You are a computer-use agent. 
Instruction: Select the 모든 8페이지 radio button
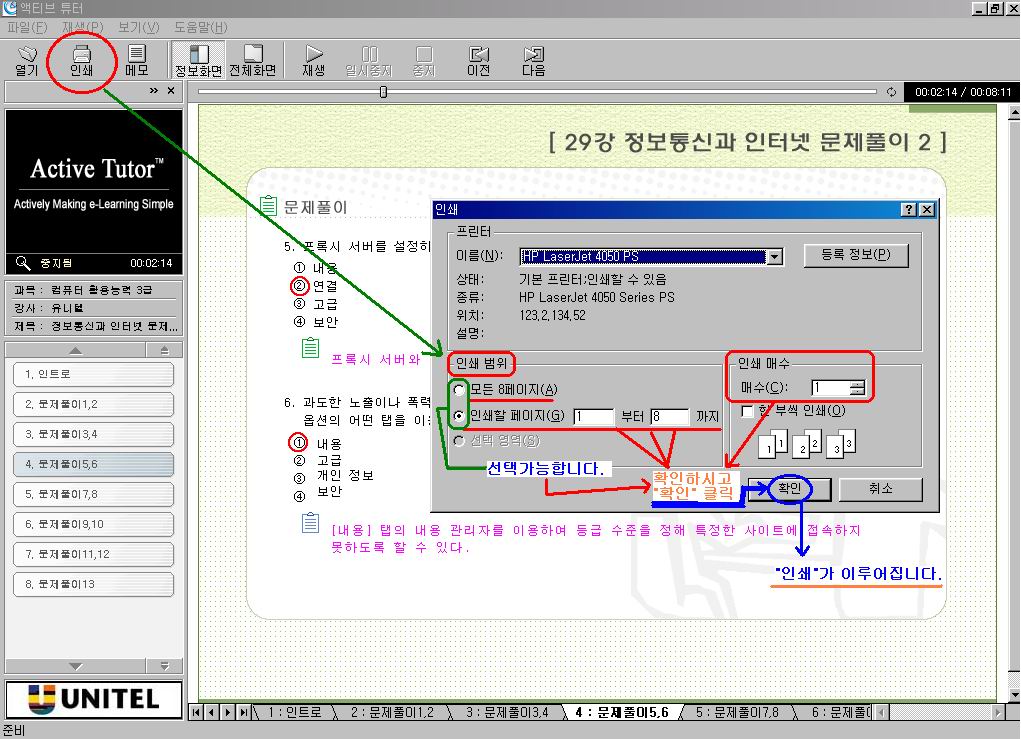click(460, 389)
